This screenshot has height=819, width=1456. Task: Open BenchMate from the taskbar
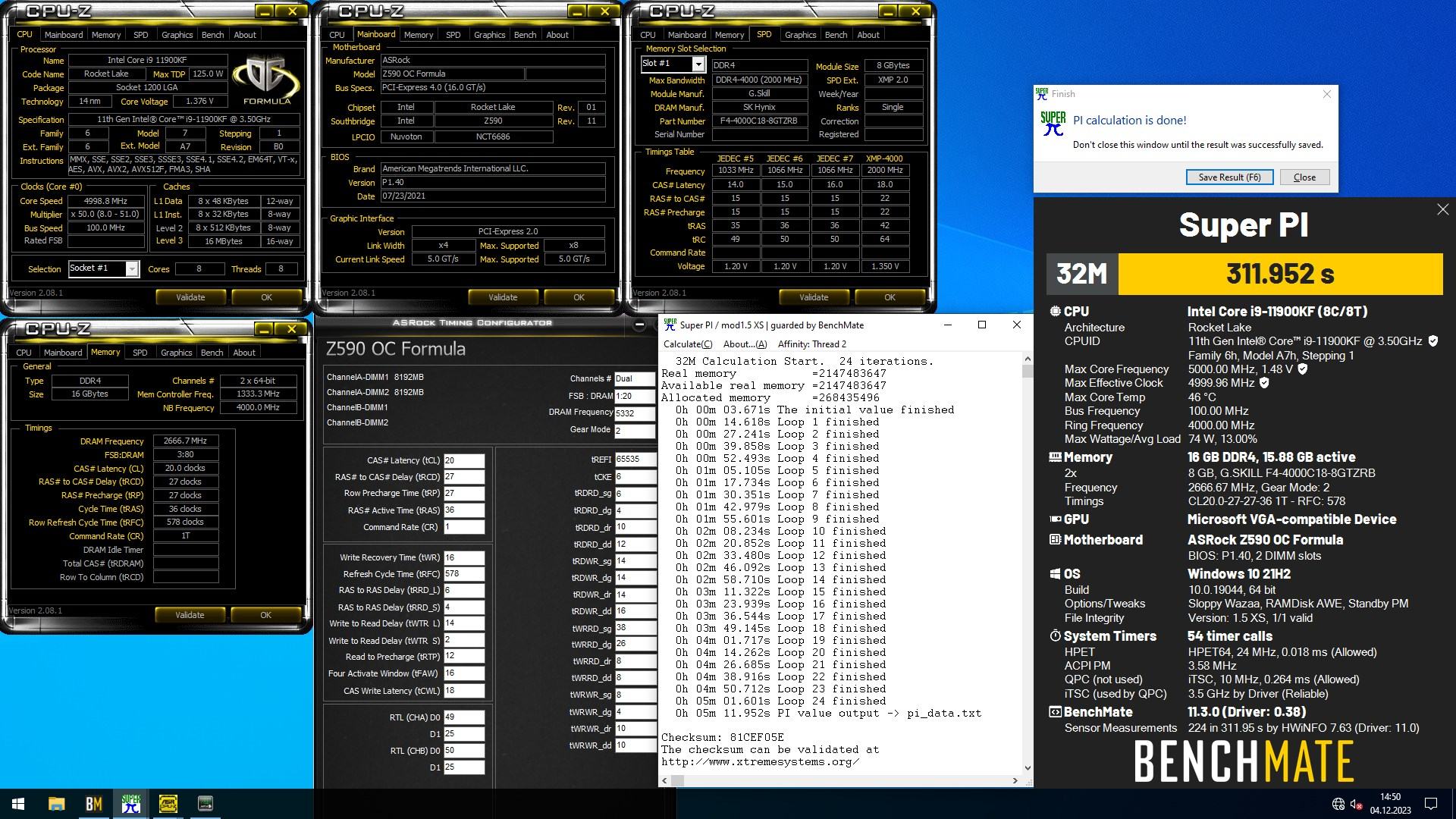point(93,804)
